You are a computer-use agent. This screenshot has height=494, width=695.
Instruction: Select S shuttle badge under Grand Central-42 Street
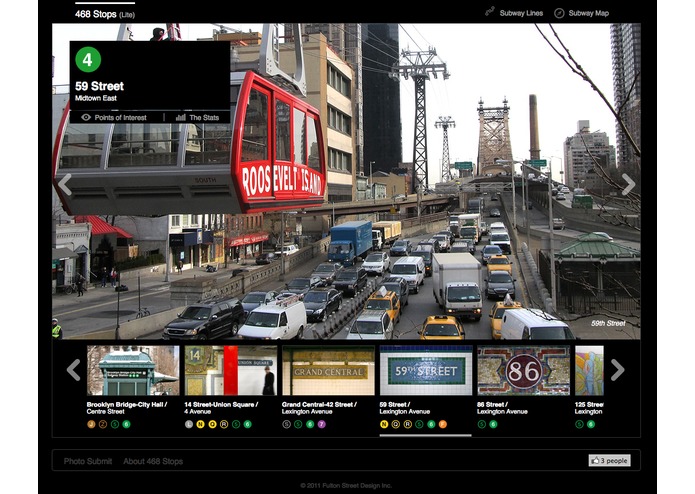(286, 424)
